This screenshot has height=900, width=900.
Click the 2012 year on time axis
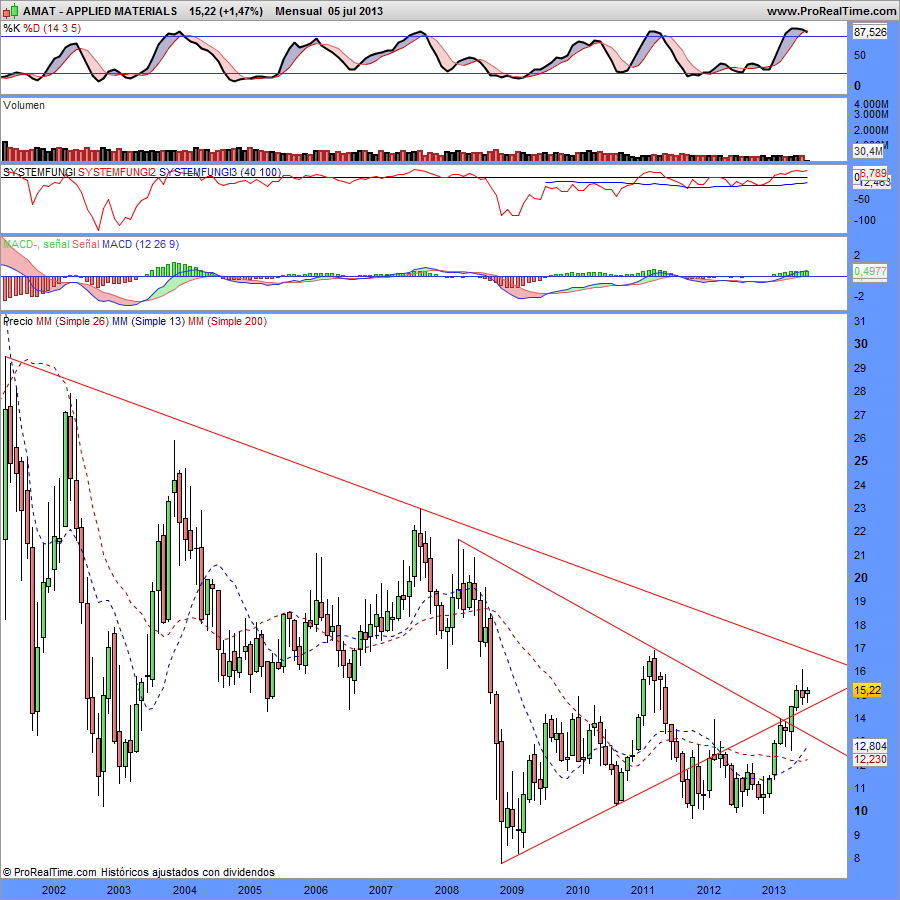pyautogui.click(x=708, y=890)
